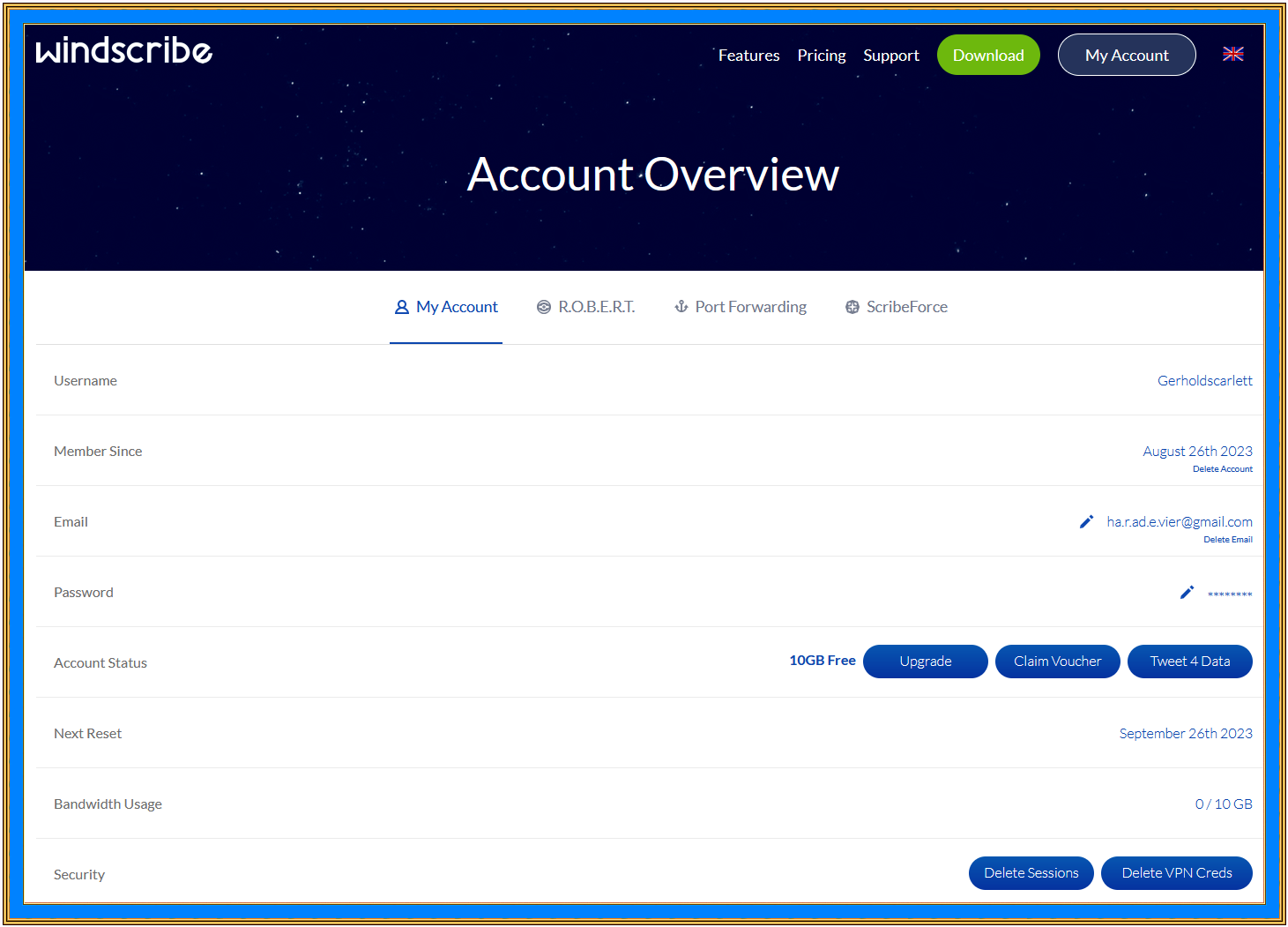Click the Email row label

(71, 522)
